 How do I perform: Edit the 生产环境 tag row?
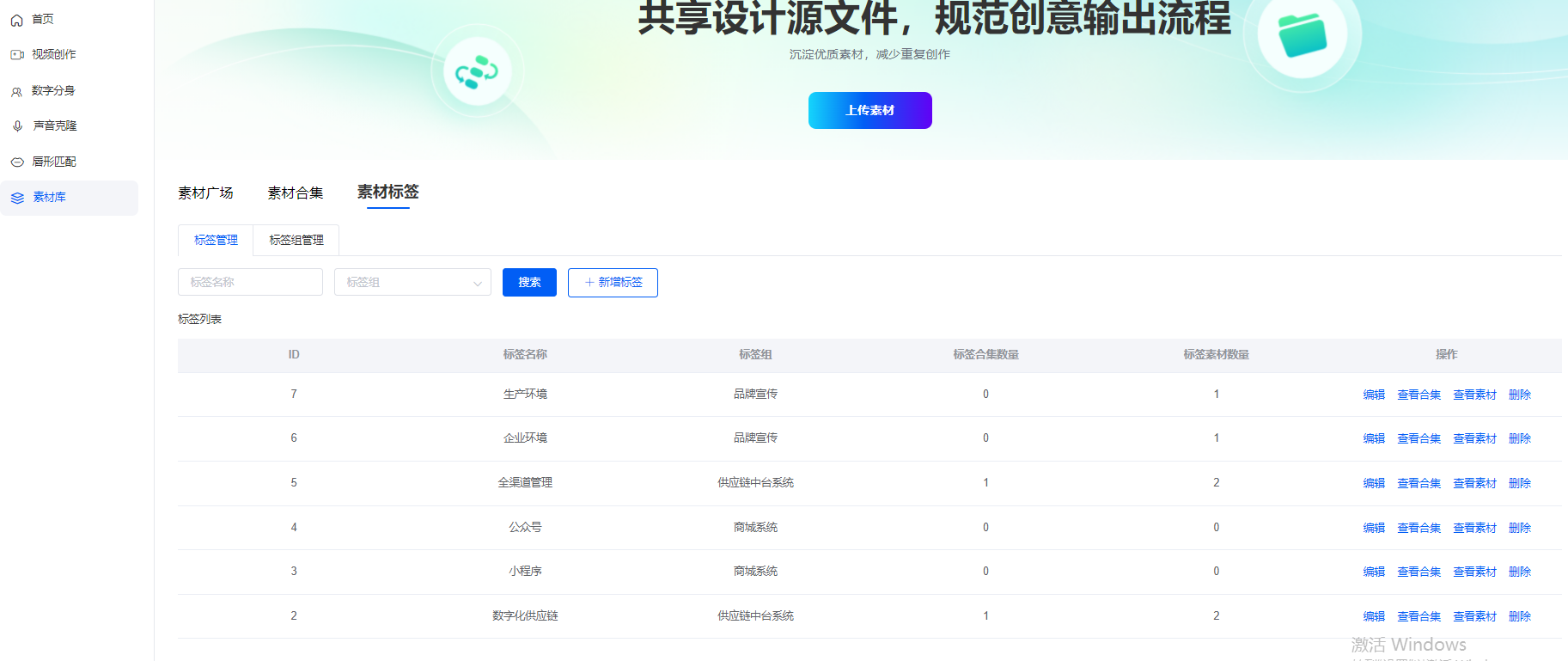[1373, 395]
